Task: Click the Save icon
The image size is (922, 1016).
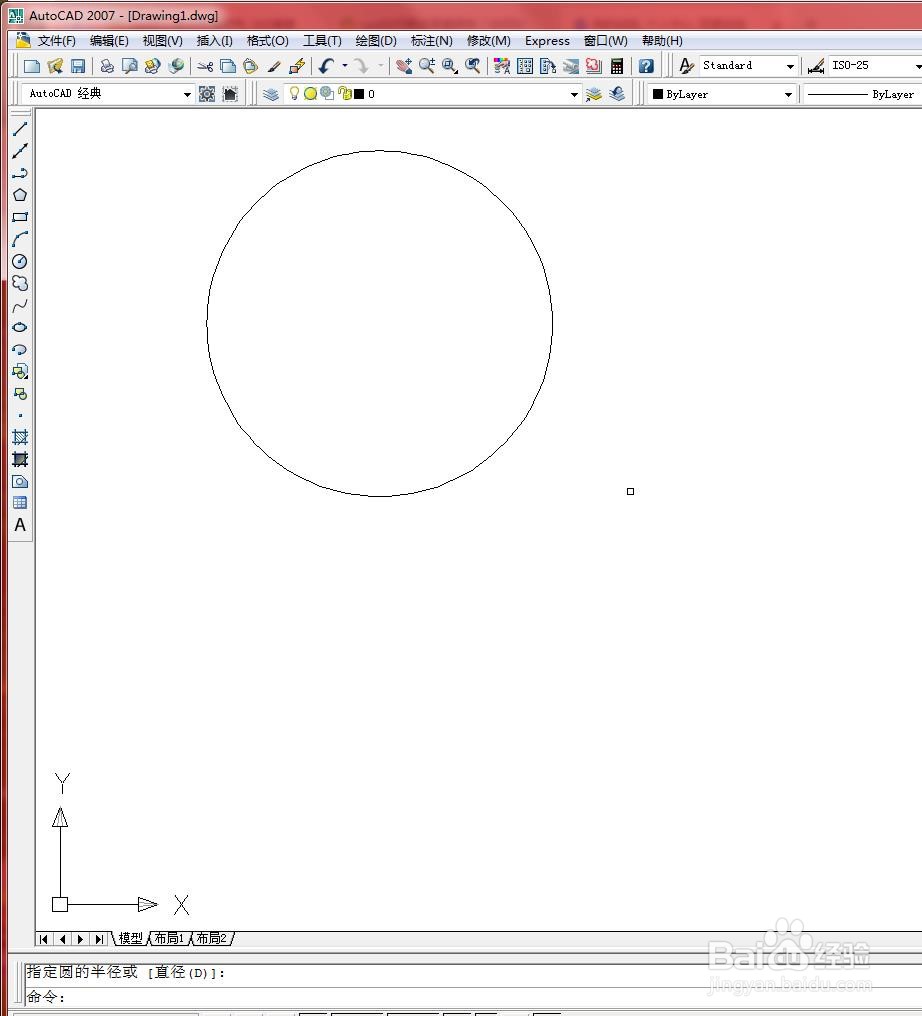Action: (x=78, y=65)
